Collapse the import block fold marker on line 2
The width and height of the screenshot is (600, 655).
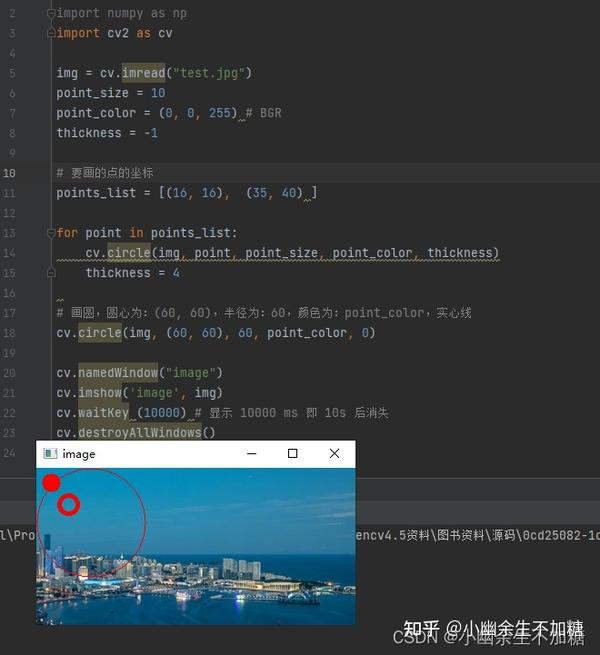pos(51,13)
